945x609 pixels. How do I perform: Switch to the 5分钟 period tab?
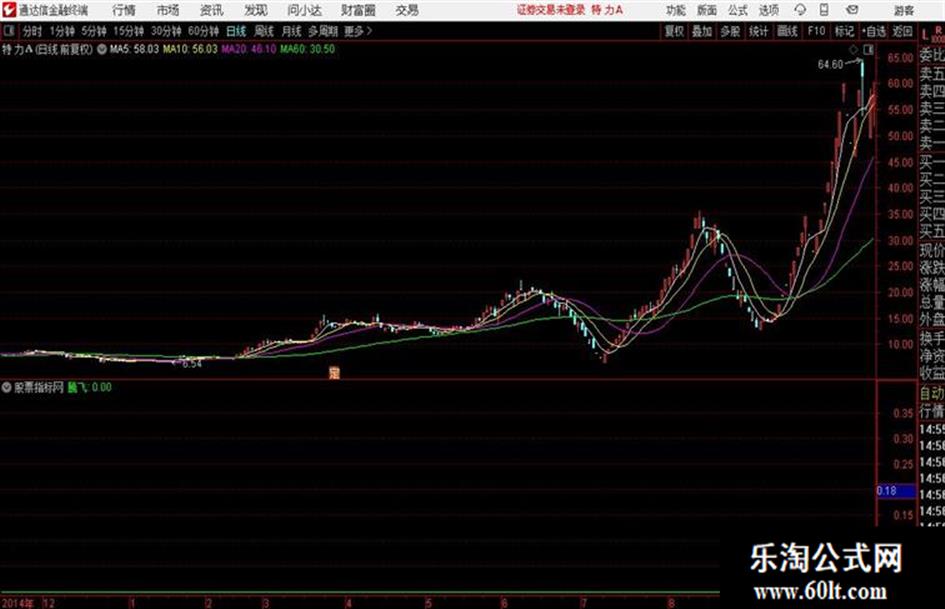click(93, 31)
